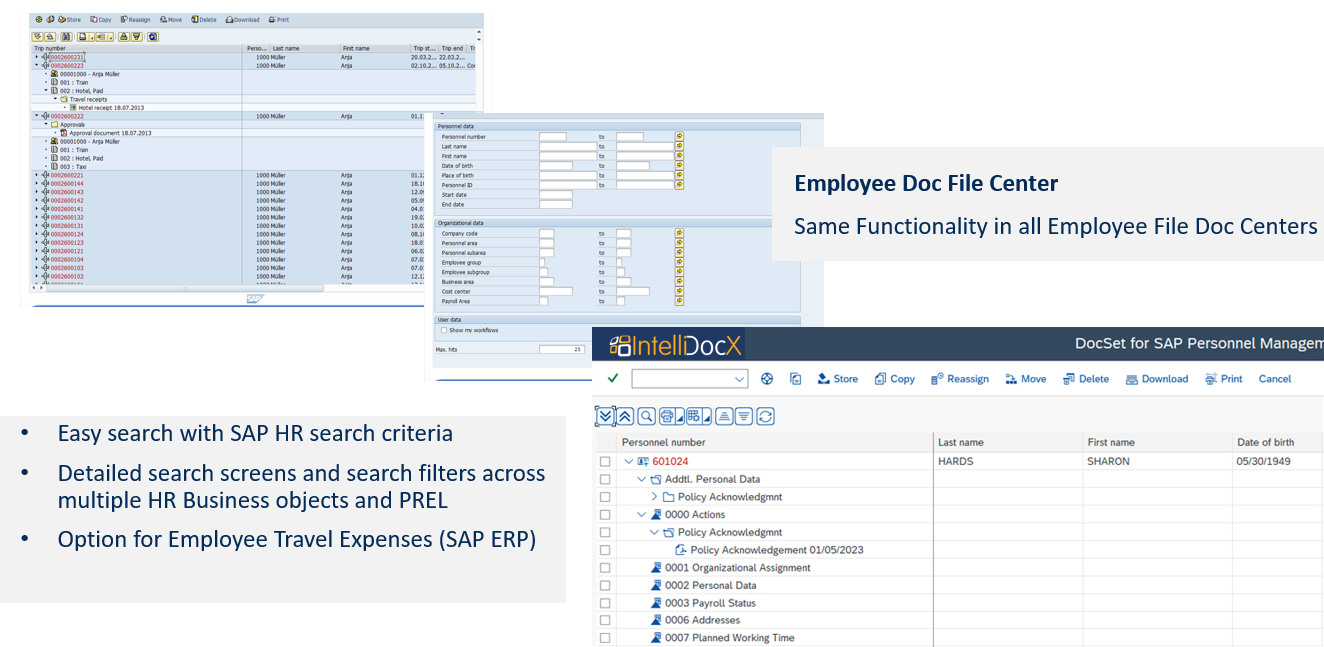Click Copy in the IntelliDocX toolbar
The width and height of the screenshot is (1324, 647).
pos(894,379)
